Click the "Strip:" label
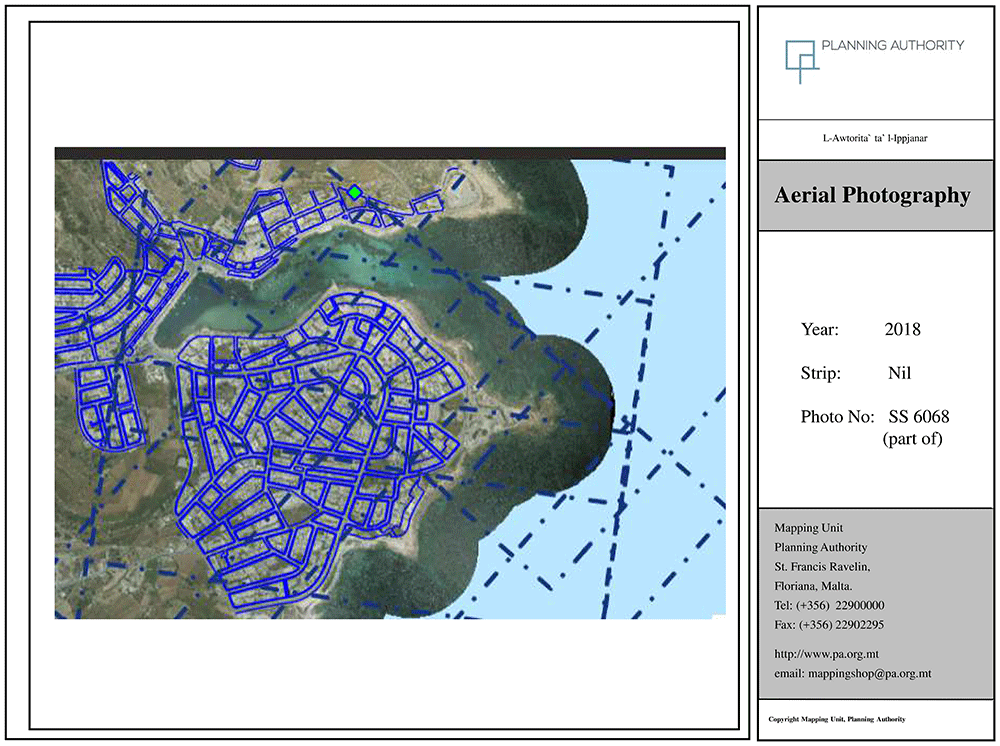1000x746 pixels. point(821,373)
